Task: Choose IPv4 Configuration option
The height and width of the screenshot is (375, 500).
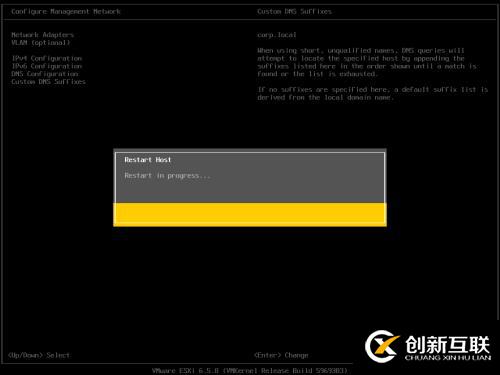Action: (47, 58)
